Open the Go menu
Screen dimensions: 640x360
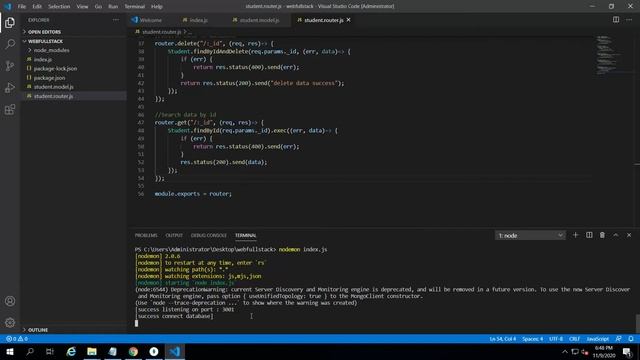tap(98, 6)
